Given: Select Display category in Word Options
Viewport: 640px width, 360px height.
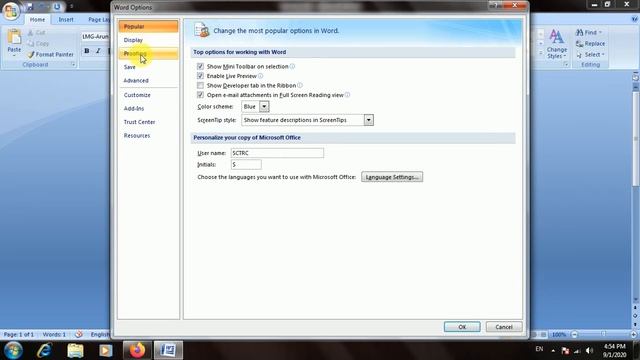Looking at the screenshot, I should [x=149, y=40].
